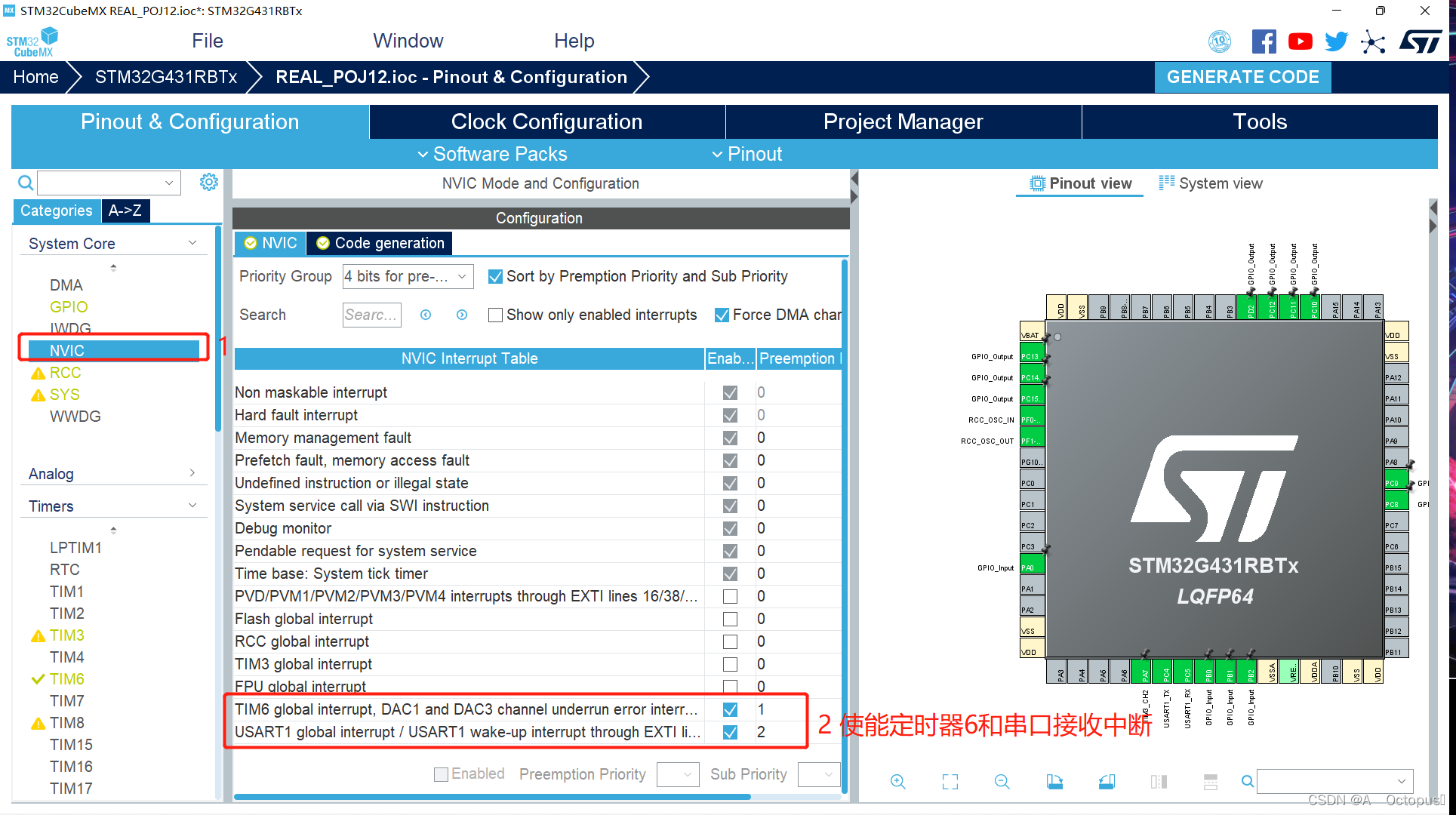Open the Facebook icon in header

pos(1264,42)
